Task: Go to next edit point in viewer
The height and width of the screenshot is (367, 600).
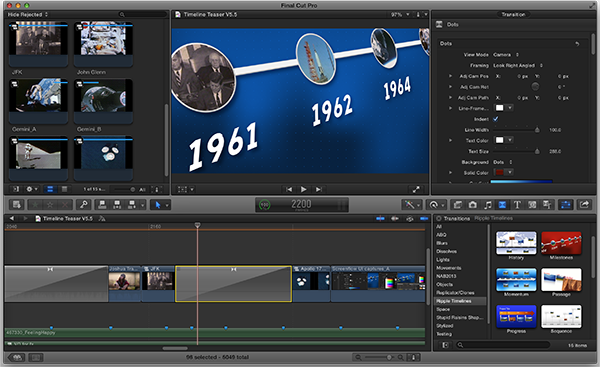Action: tap(318, 189)
